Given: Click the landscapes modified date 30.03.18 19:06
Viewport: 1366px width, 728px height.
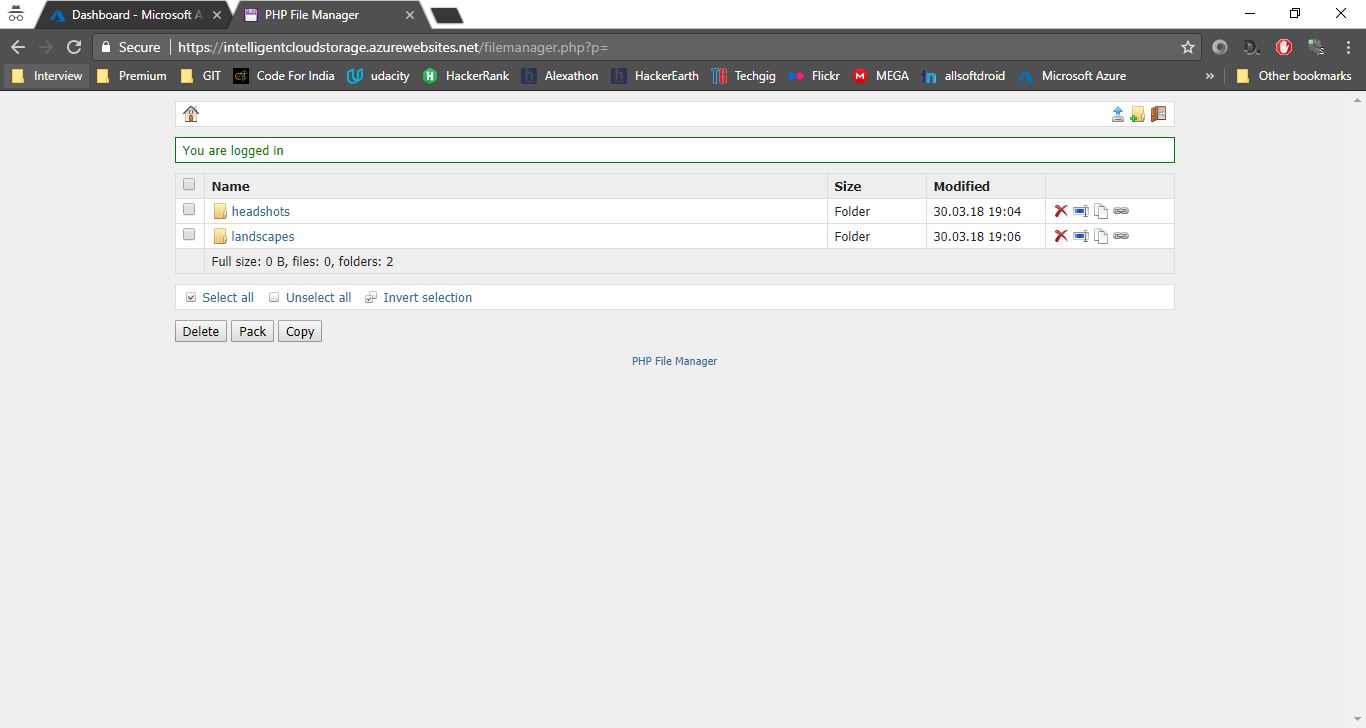Looking at the screenshot, I should 977,236.
